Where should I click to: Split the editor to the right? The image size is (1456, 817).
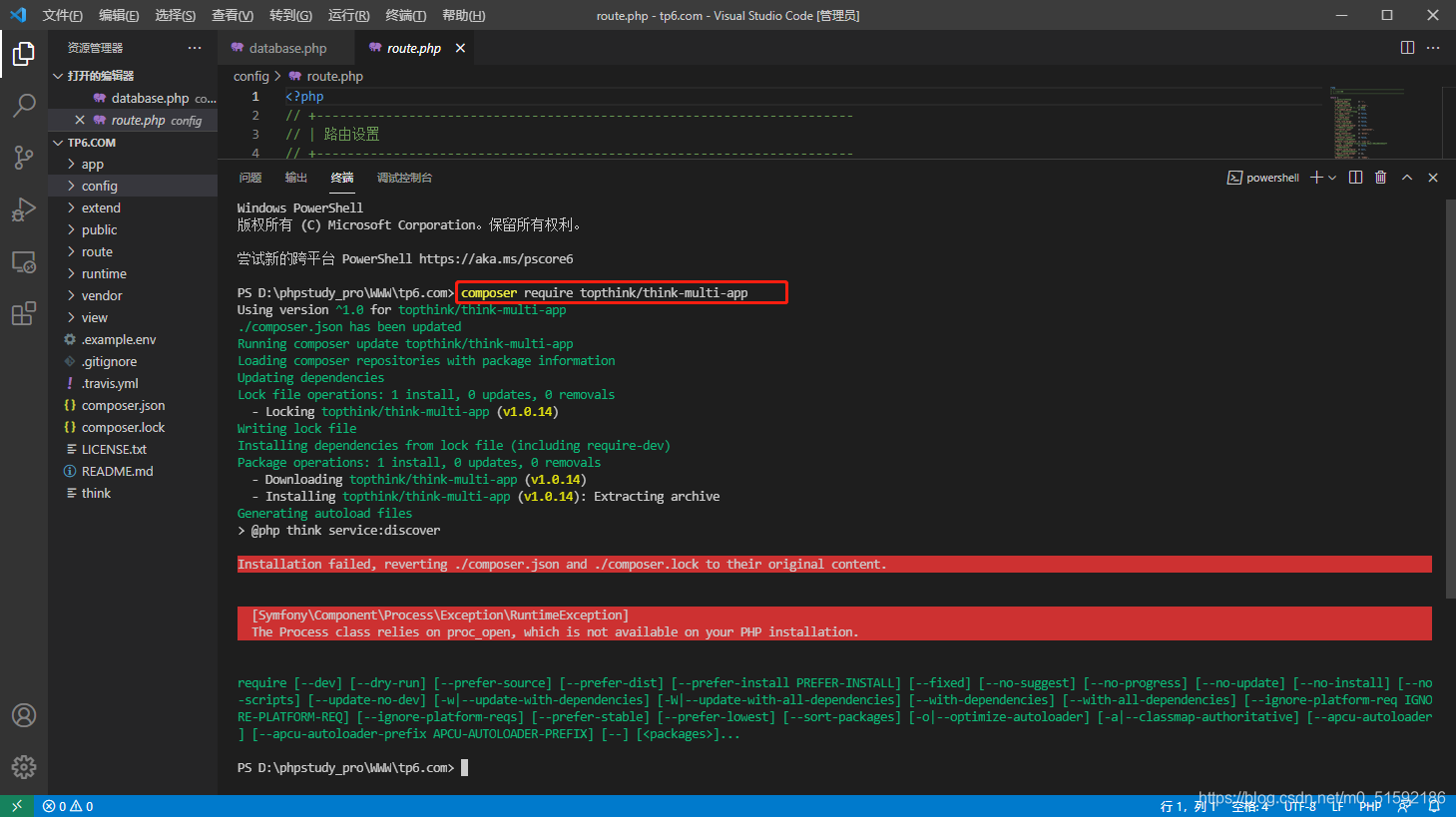[x=1407, y=48]
